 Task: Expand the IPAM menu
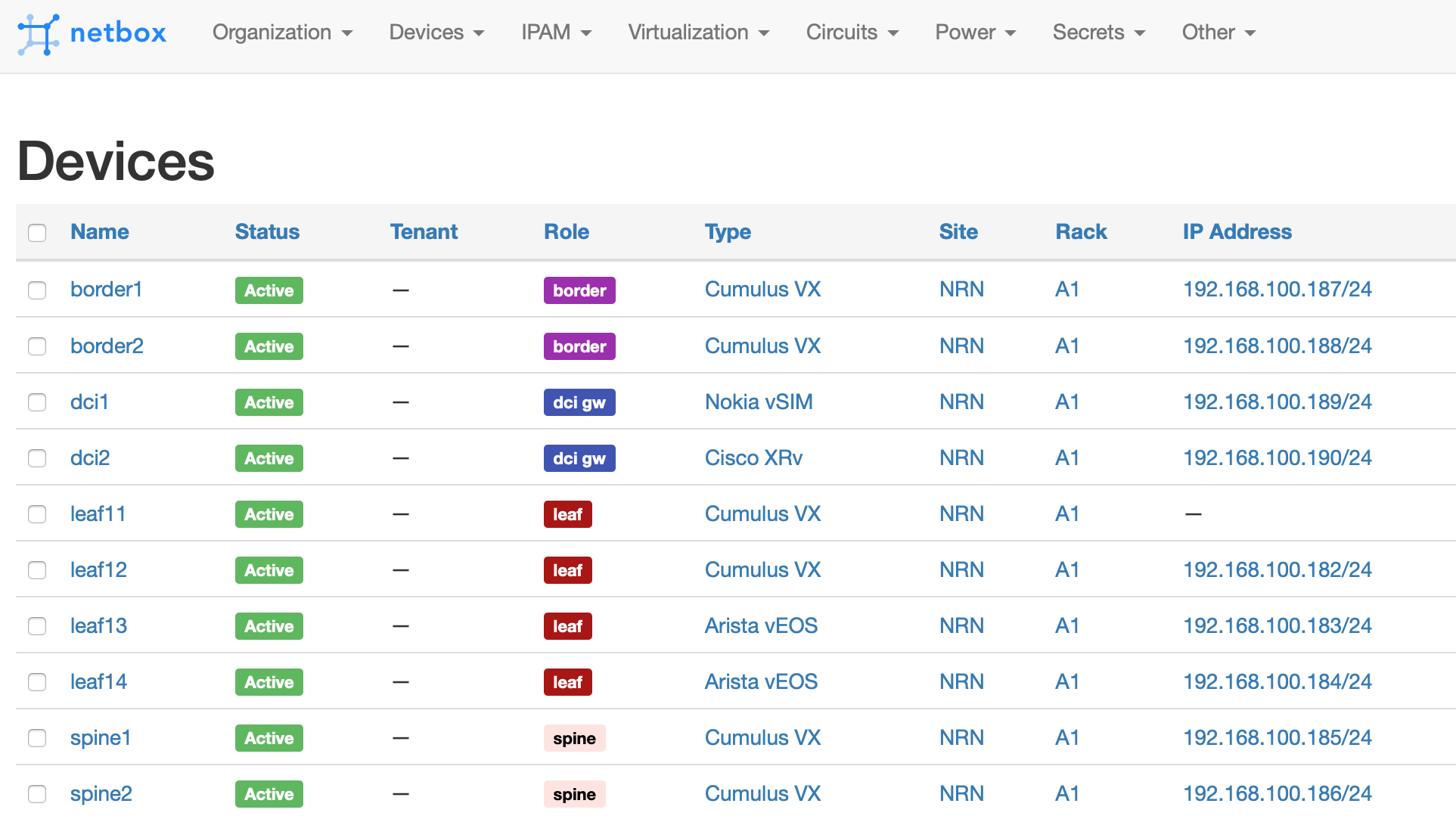(556, 33)
